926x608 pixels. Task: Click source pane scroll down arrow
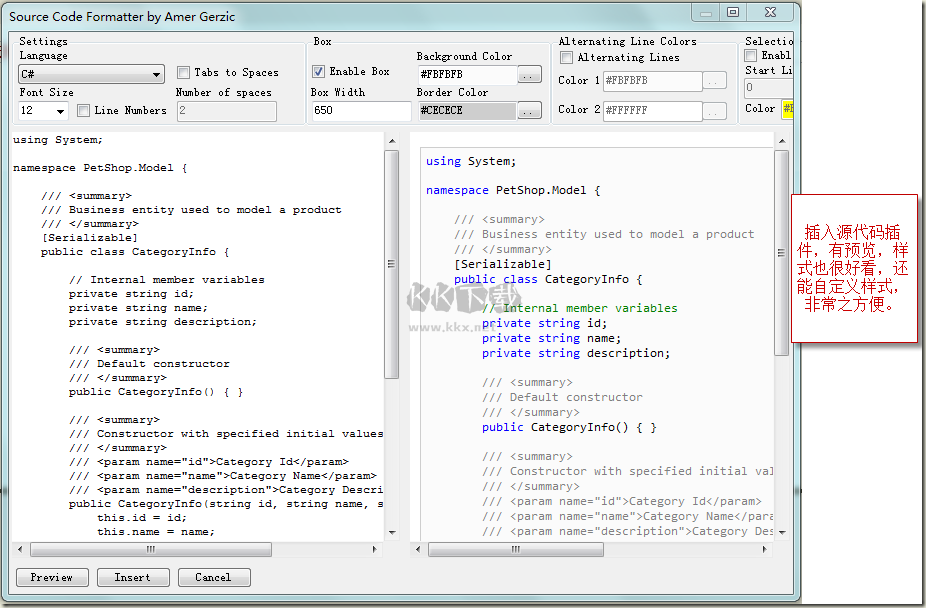click(x=392, y=532)
